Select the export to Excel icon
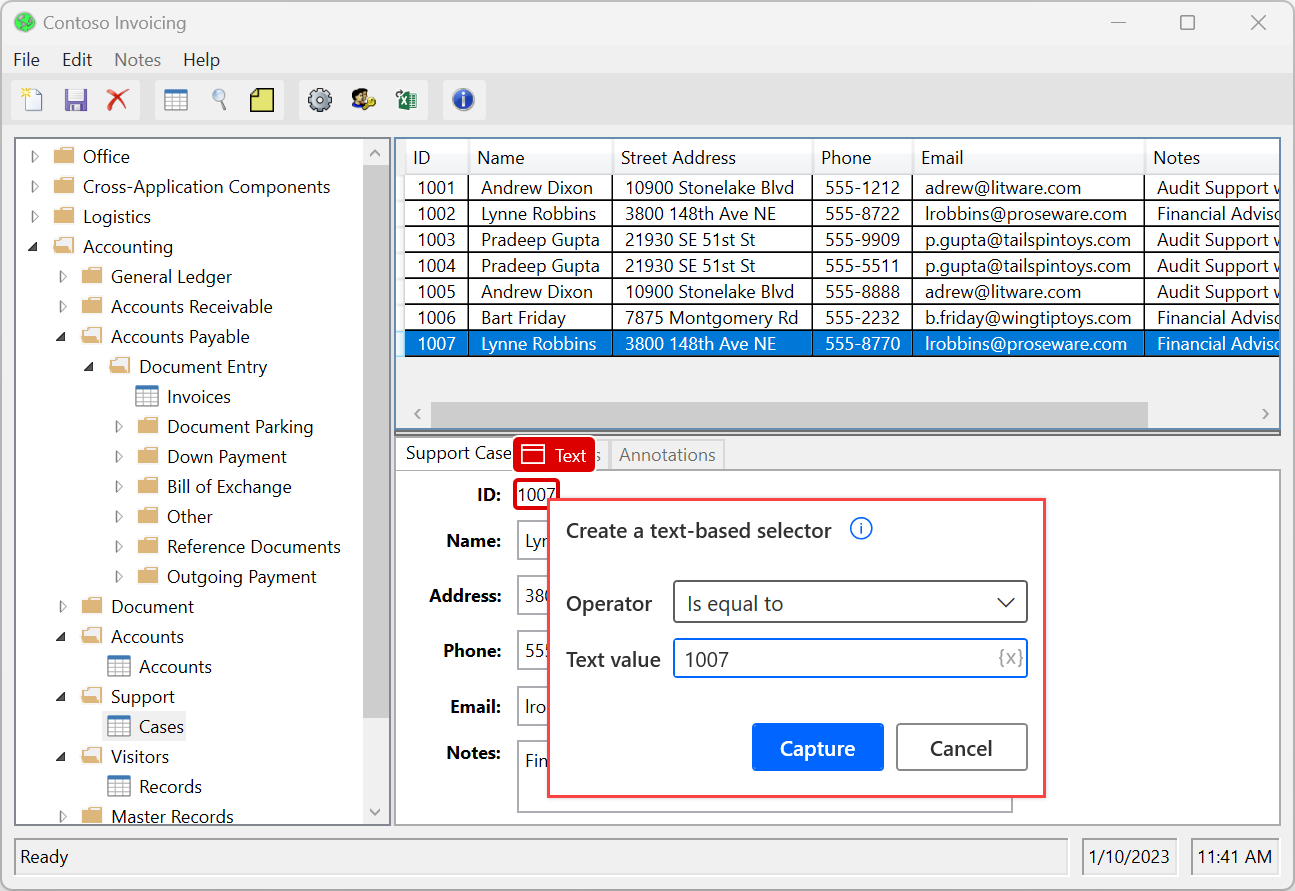The height and width of the screenshot is (891, 1295). point(405,99)
